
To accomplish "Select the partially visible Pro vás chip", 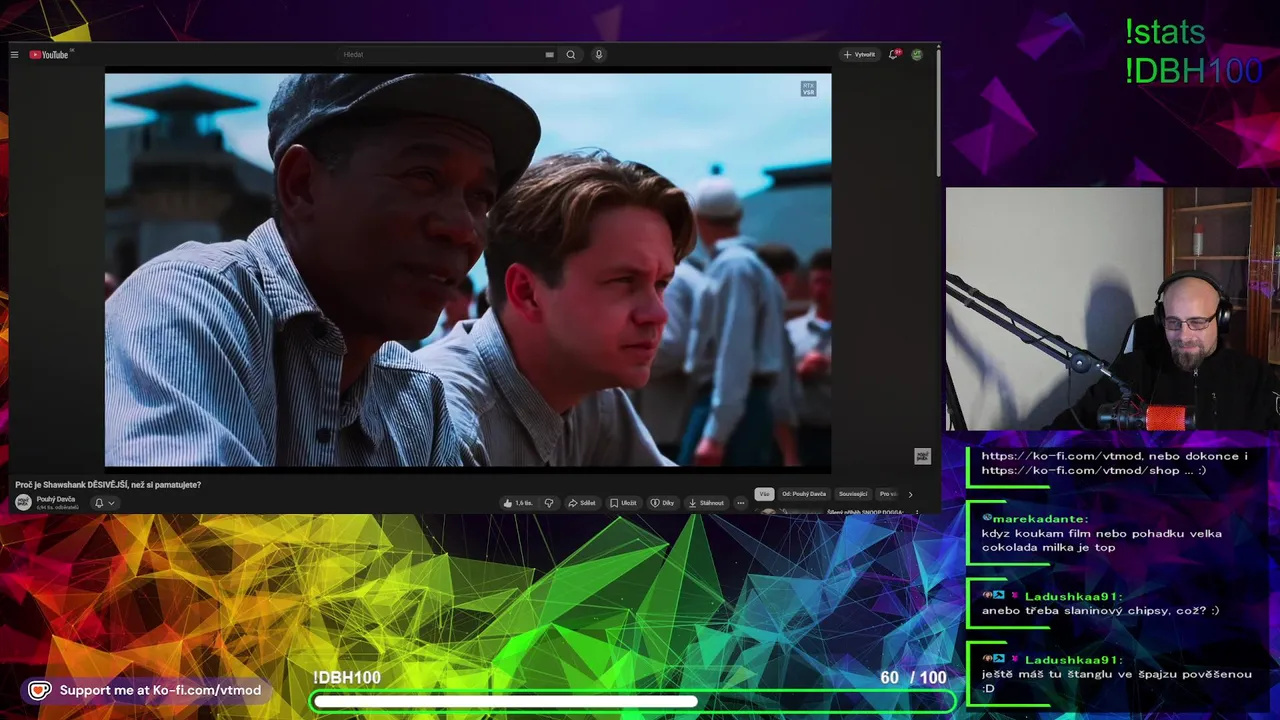I will tap(888, 494).
